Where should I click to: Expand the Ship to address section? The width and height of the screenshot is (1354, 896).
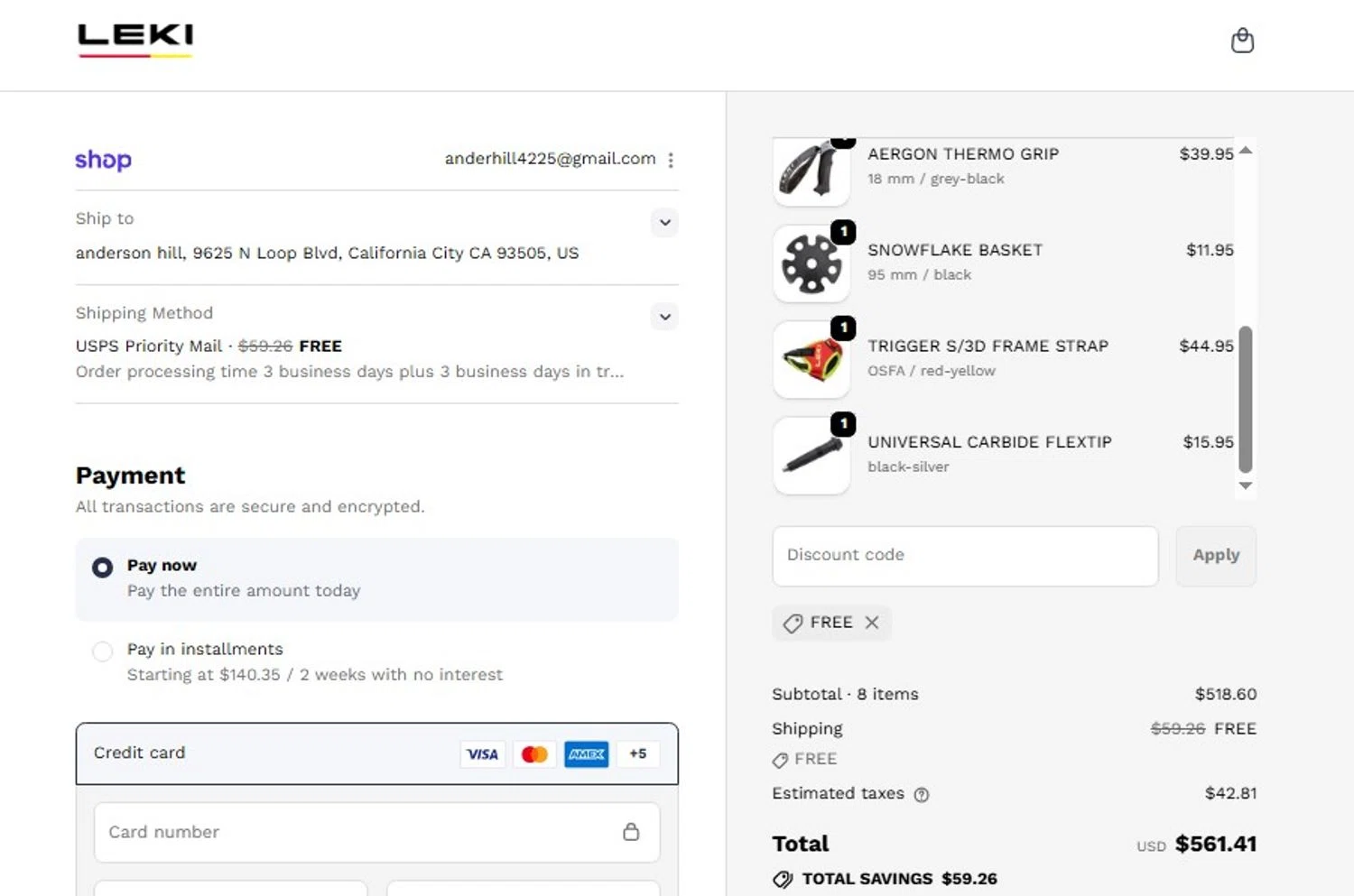[x=664, y=222]
